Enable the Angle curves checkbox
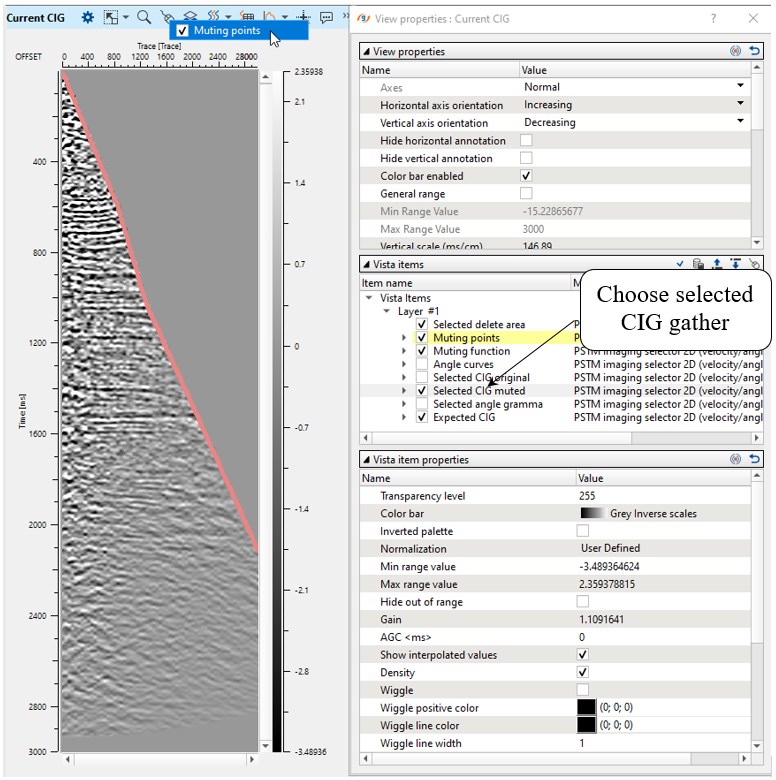 422,365
